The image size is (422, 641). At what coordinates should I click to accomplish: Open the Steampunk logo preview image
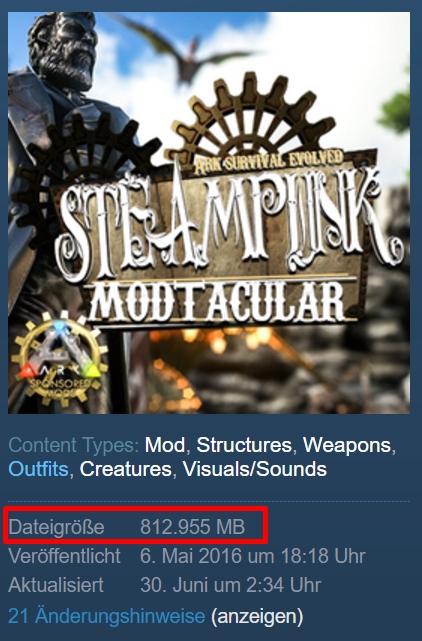point(209,213)
